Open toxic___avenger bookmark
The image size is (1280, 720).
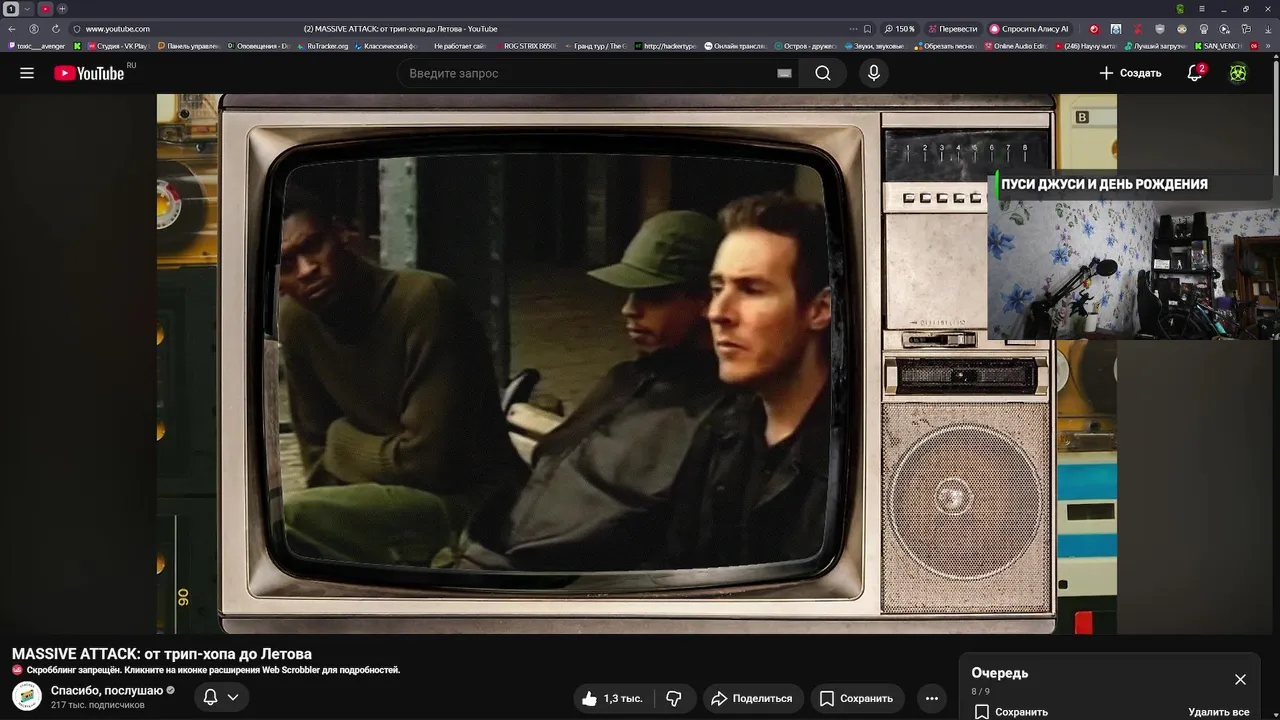[36, 46]
